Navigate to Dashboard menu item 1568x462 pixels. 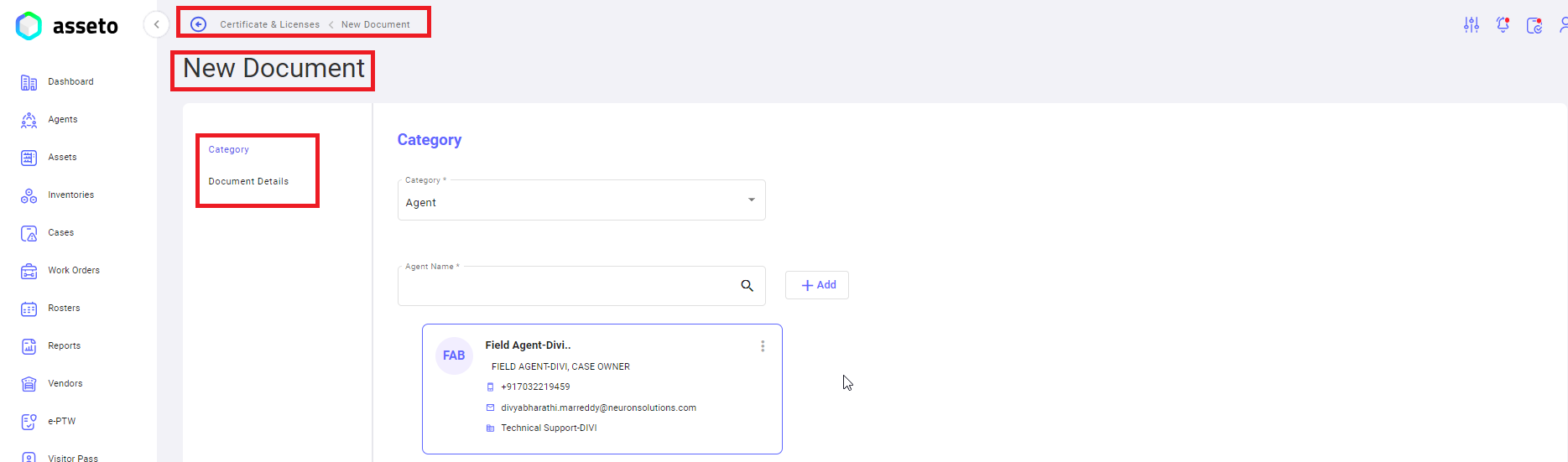click(x=70, y=82)
